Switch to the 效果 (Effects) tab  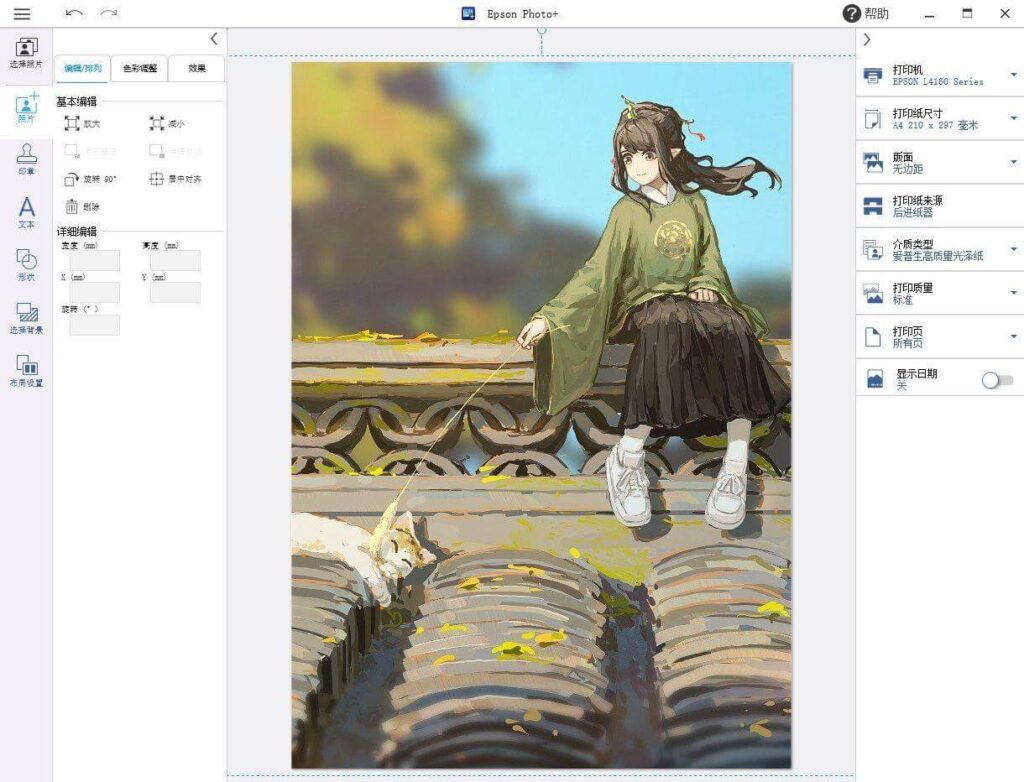click(197, 68)
